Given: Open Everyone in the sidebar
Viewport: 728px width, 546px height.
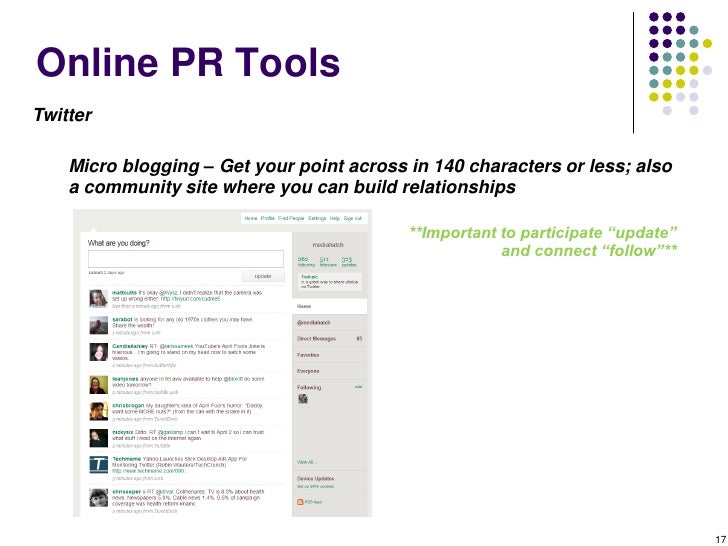Looking at the screenshot, I should pos(330,371).
